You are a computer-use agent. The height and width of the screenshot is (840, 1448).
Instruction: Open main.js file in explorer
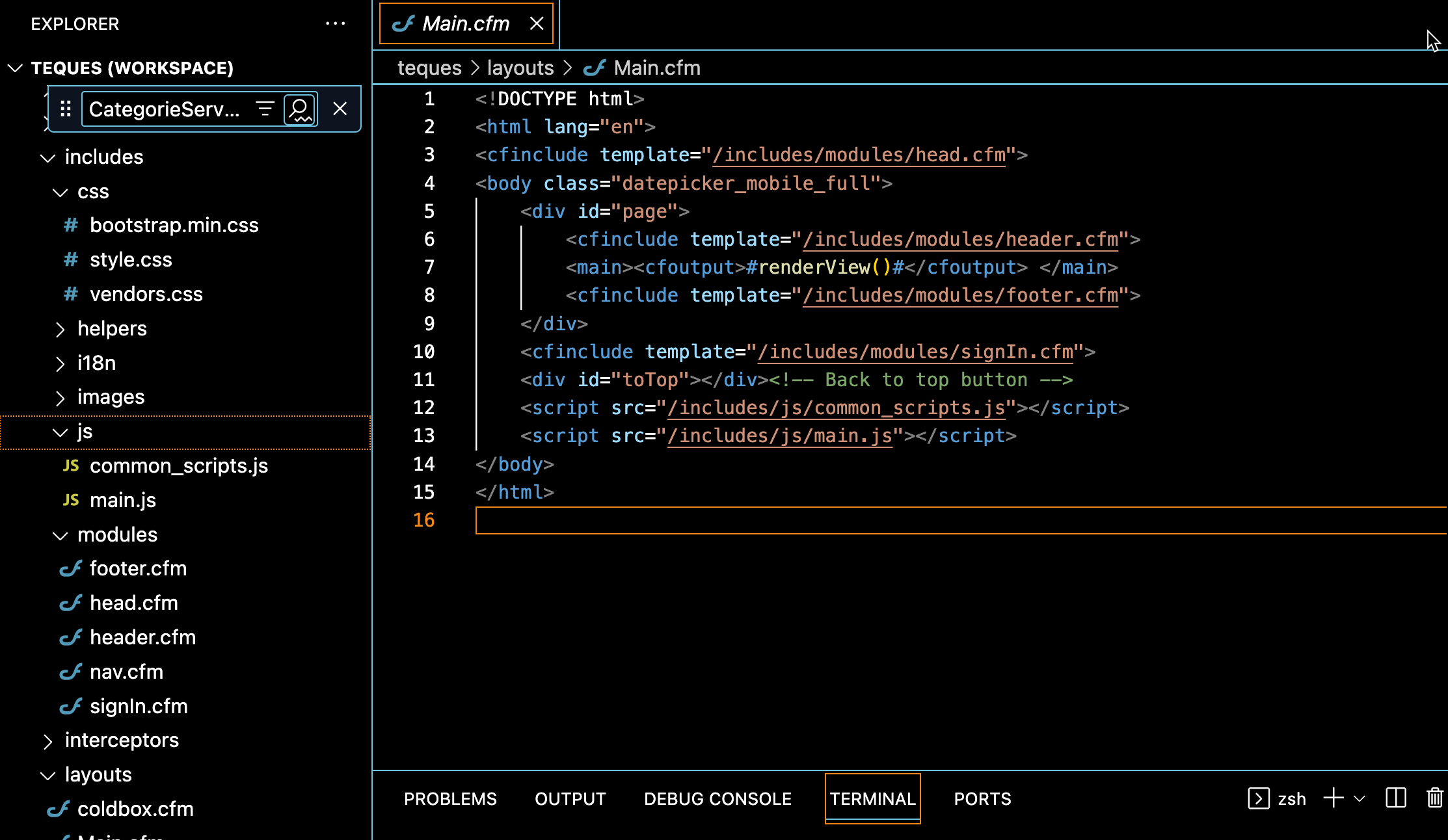[123, 501]
